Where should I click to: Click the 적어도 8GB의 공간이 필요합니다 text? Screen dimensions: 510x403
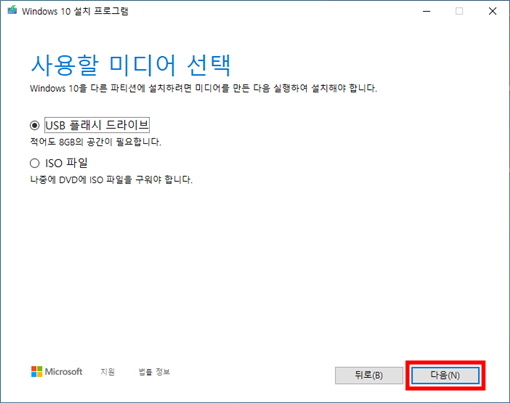tap(96, 142)
